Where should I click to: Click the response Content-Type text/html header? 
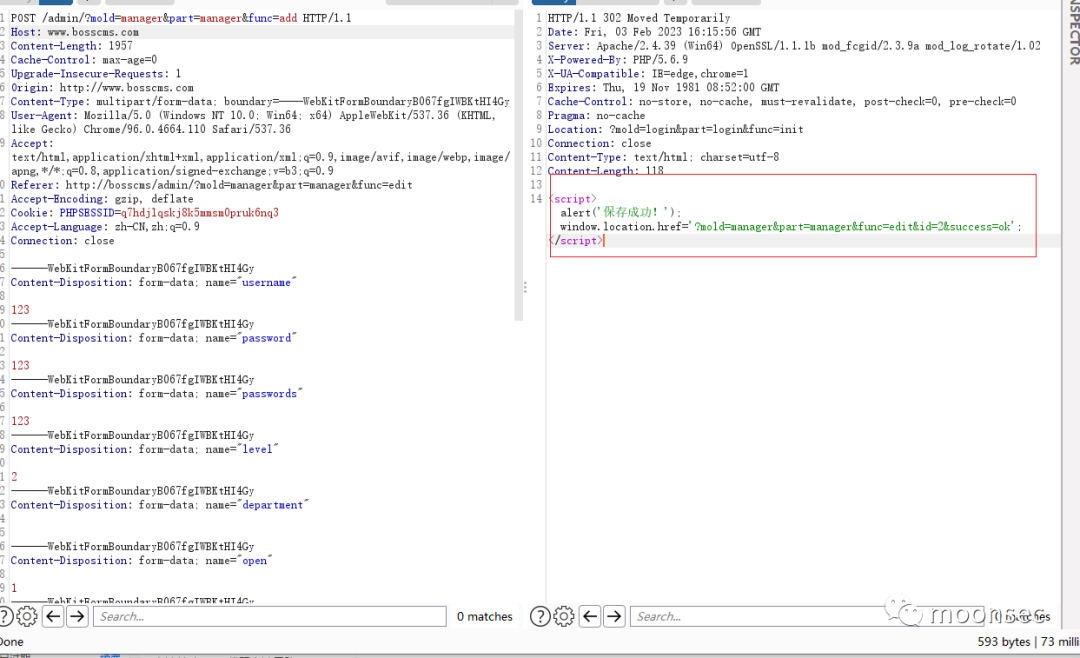pyautogui.click(x=663, y=157)
